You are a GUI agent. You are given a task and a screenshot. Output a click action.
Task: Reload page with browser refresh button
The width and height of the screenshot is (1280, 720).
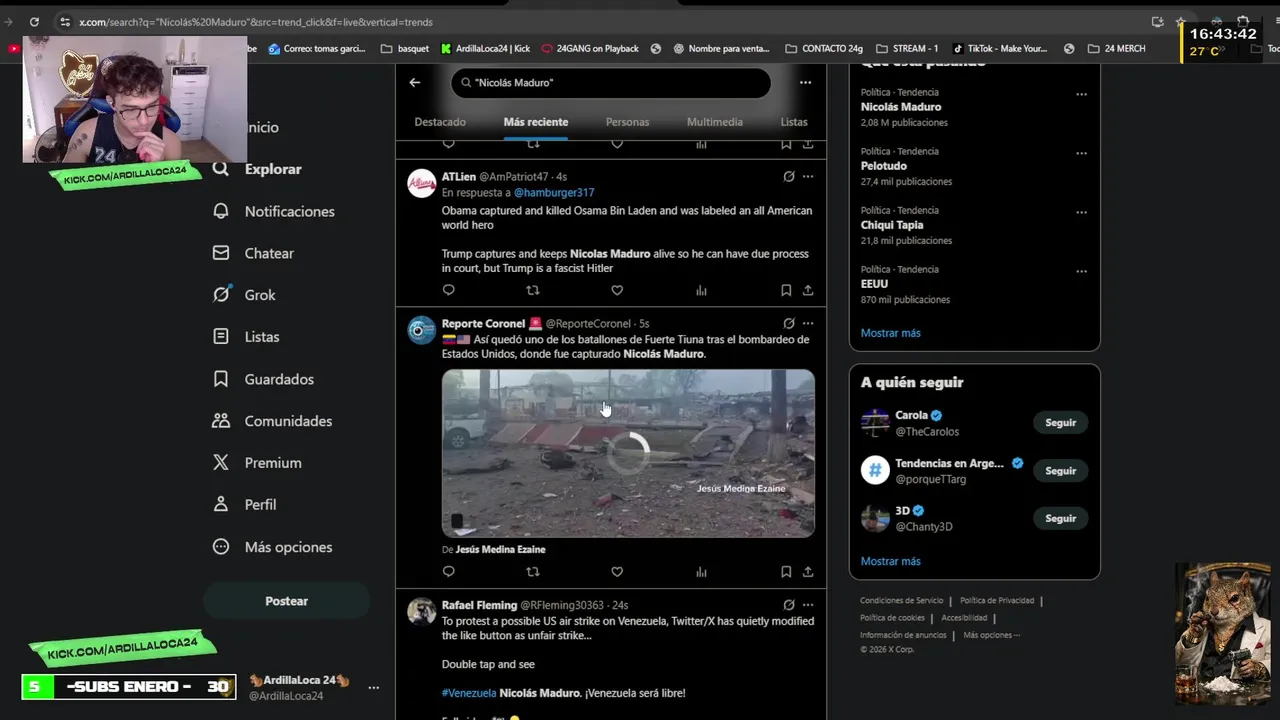(x=34, y=22)
